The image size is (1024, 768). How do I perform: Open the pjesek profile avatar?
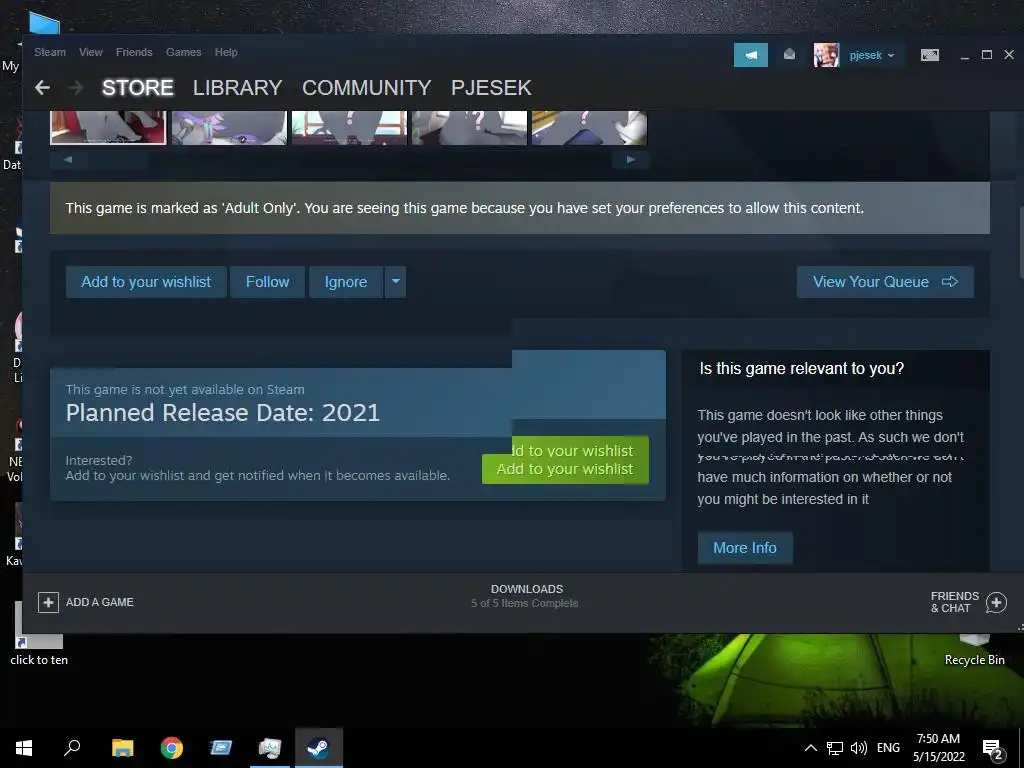click(826, 55)
